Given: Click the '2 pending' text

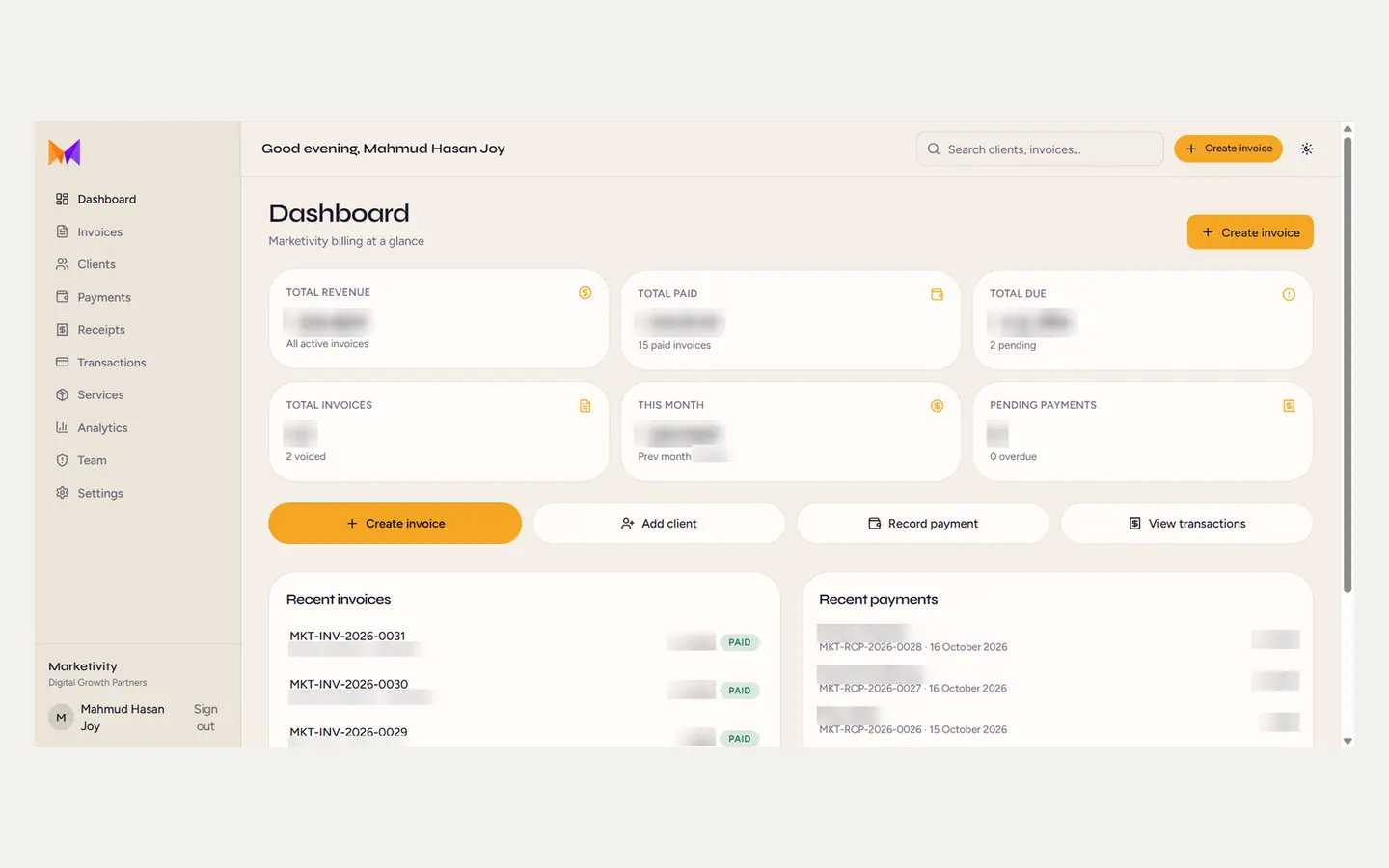Looking at the screenshot, I should (1013, 345).
